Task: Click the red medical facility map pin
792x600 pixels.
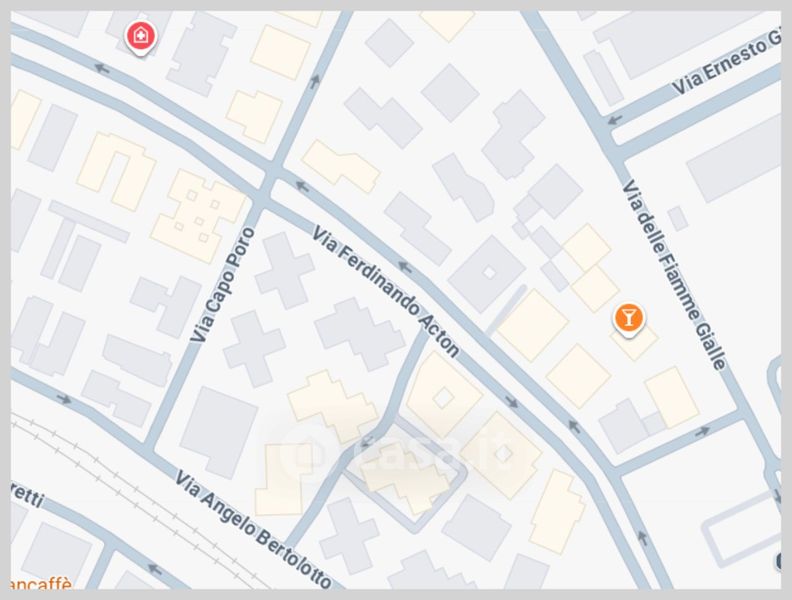Action: (x=140, y=37)
